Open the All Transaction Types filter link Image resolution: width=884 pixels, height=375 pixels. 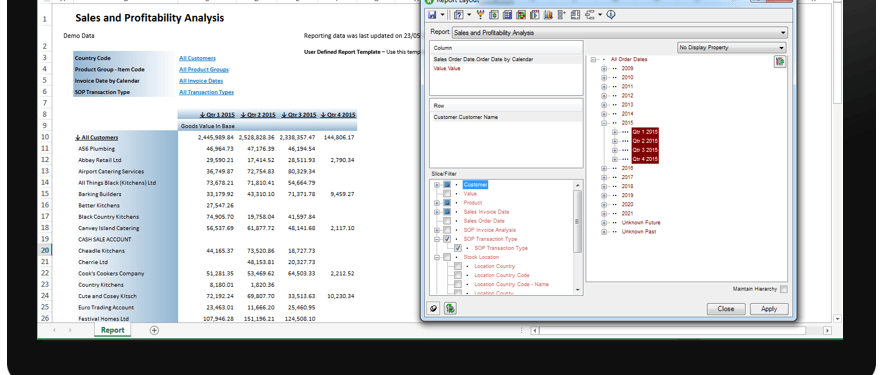click(206, 92)
